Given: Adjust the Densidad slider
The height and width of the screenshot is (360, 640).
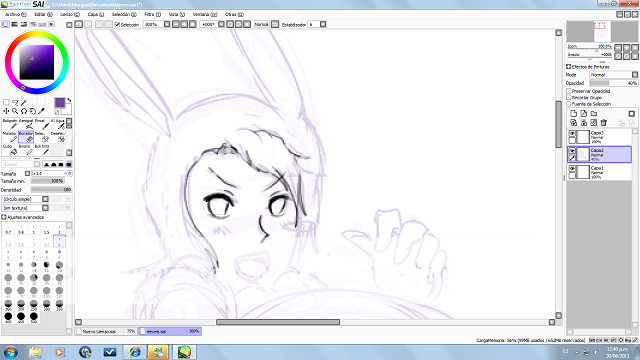Looking at the screenshot, I should [51, 190].
